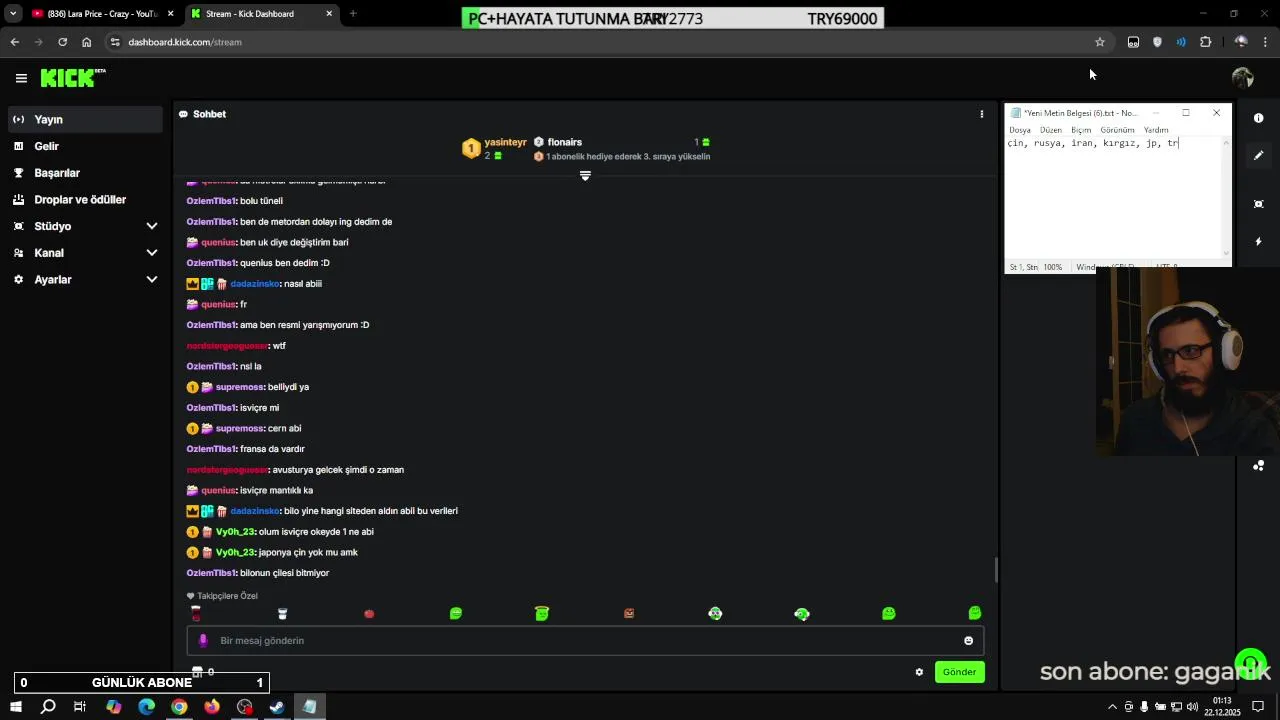Open Firefox from taskbar

pos(212,707)
